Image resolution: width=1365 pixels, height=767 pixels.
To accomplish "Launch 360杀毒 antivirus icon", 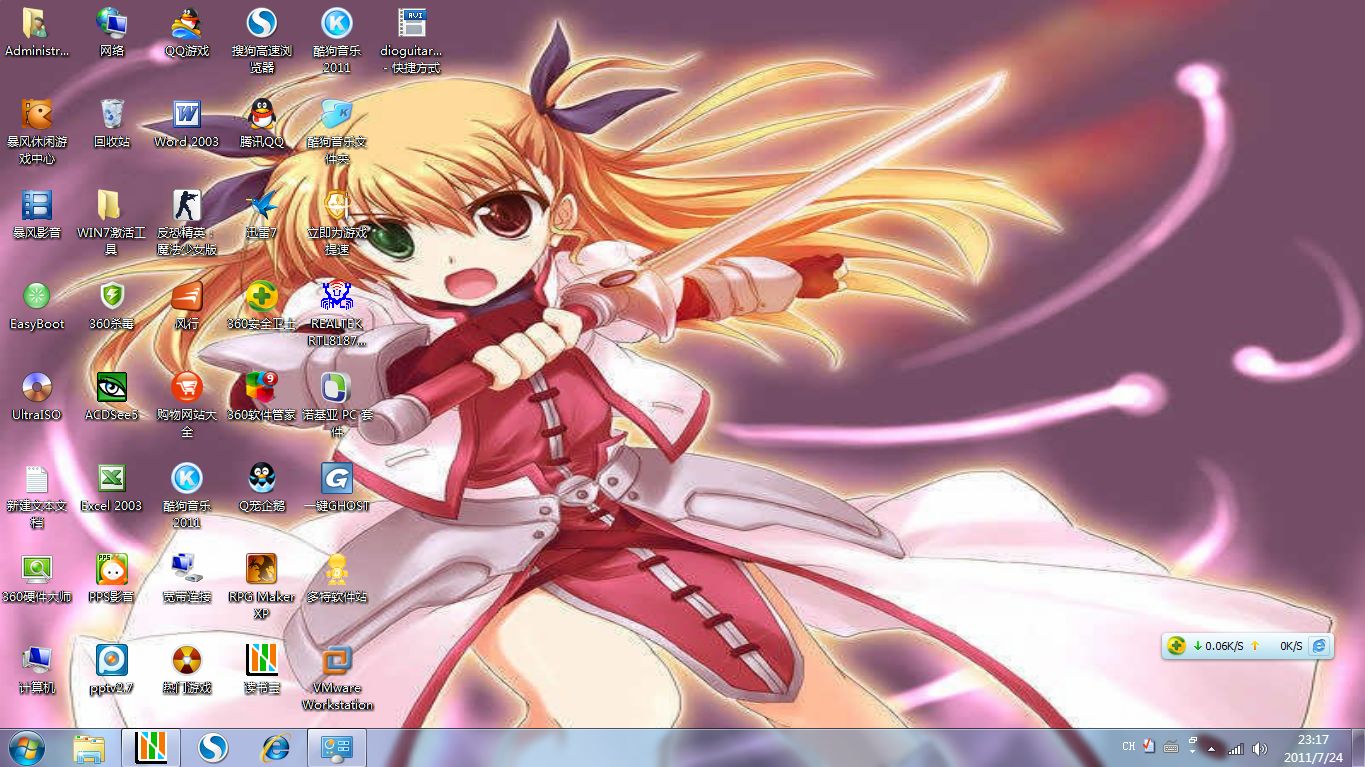I will (112, 305).
